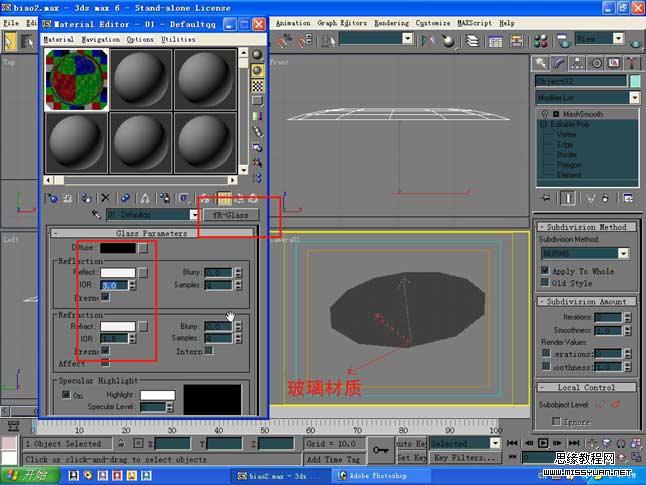Click Select Object arrow tool in toolbar
The height and width of the screenshot is (485, 646).
[10, 41]
